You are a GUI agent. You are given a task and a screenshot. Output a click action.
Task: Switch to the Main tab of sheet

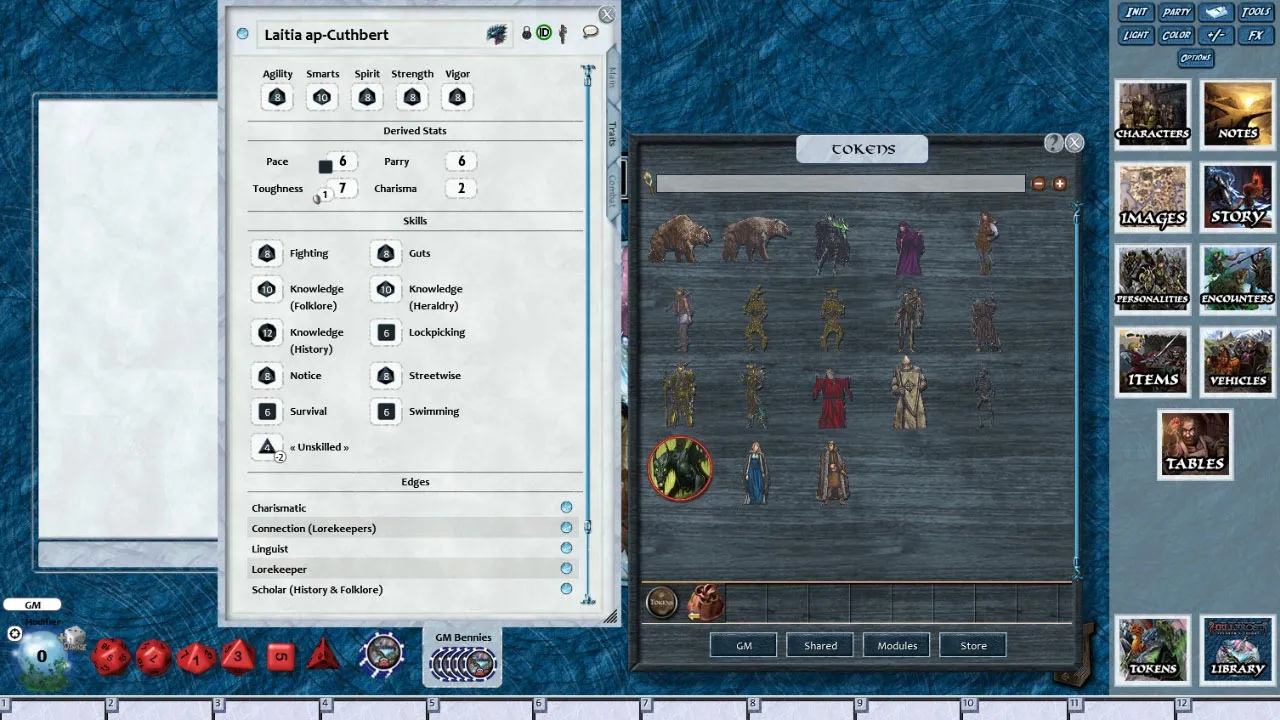point(612,78)
